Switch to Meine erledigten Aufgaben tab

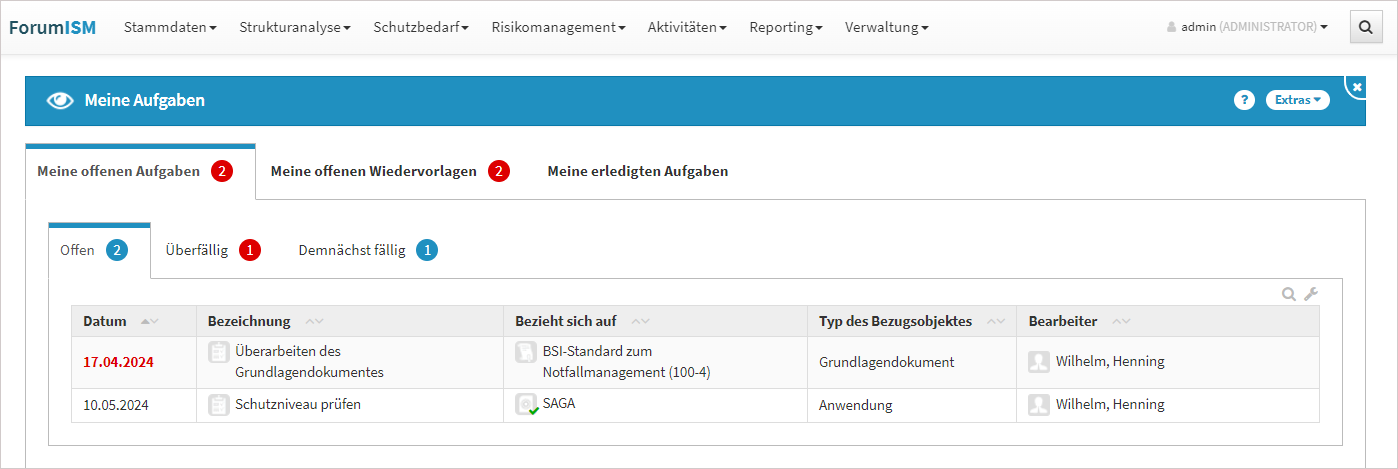point(637,171)
